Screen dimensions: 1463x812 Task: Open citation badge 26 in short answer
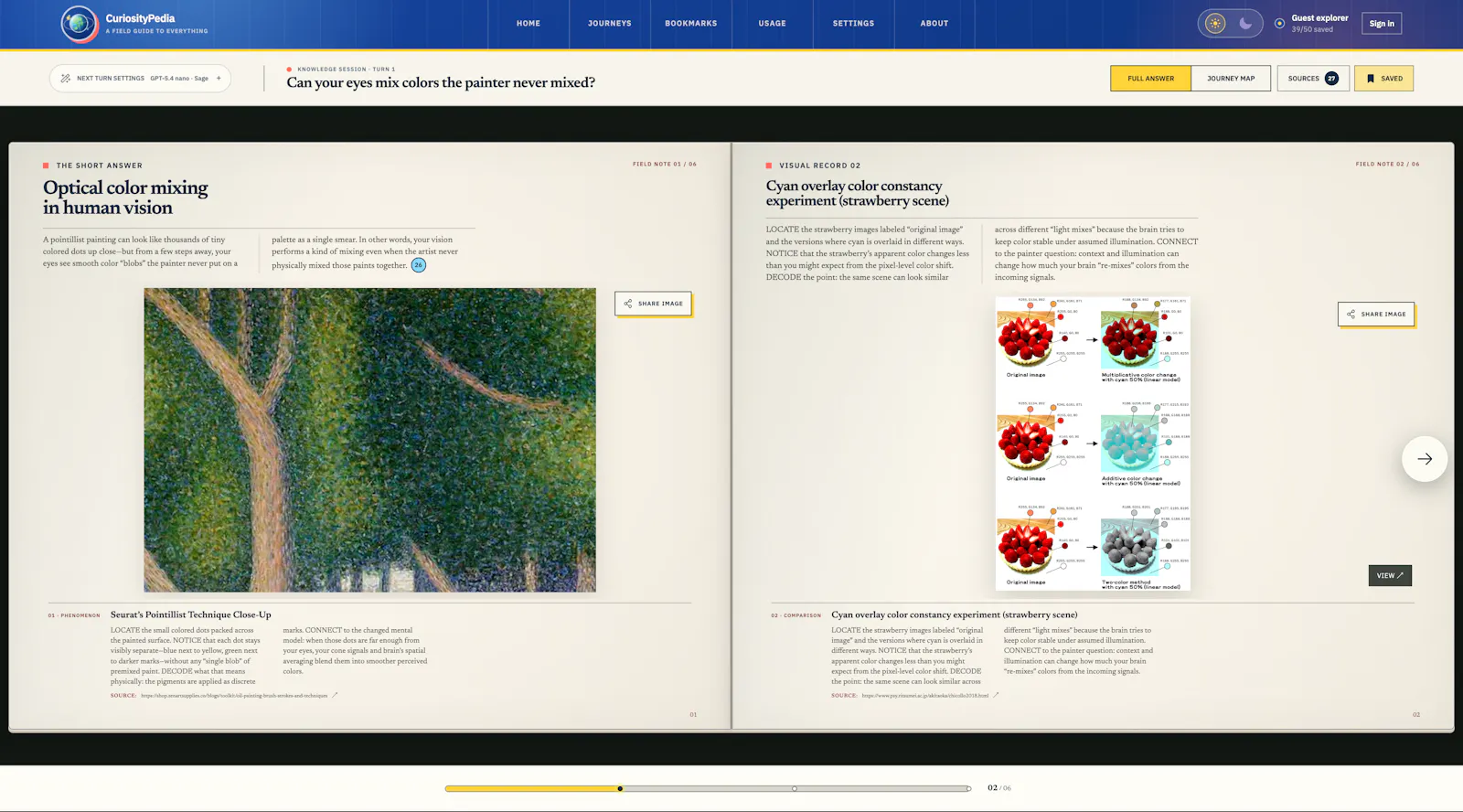coord(419,265)
